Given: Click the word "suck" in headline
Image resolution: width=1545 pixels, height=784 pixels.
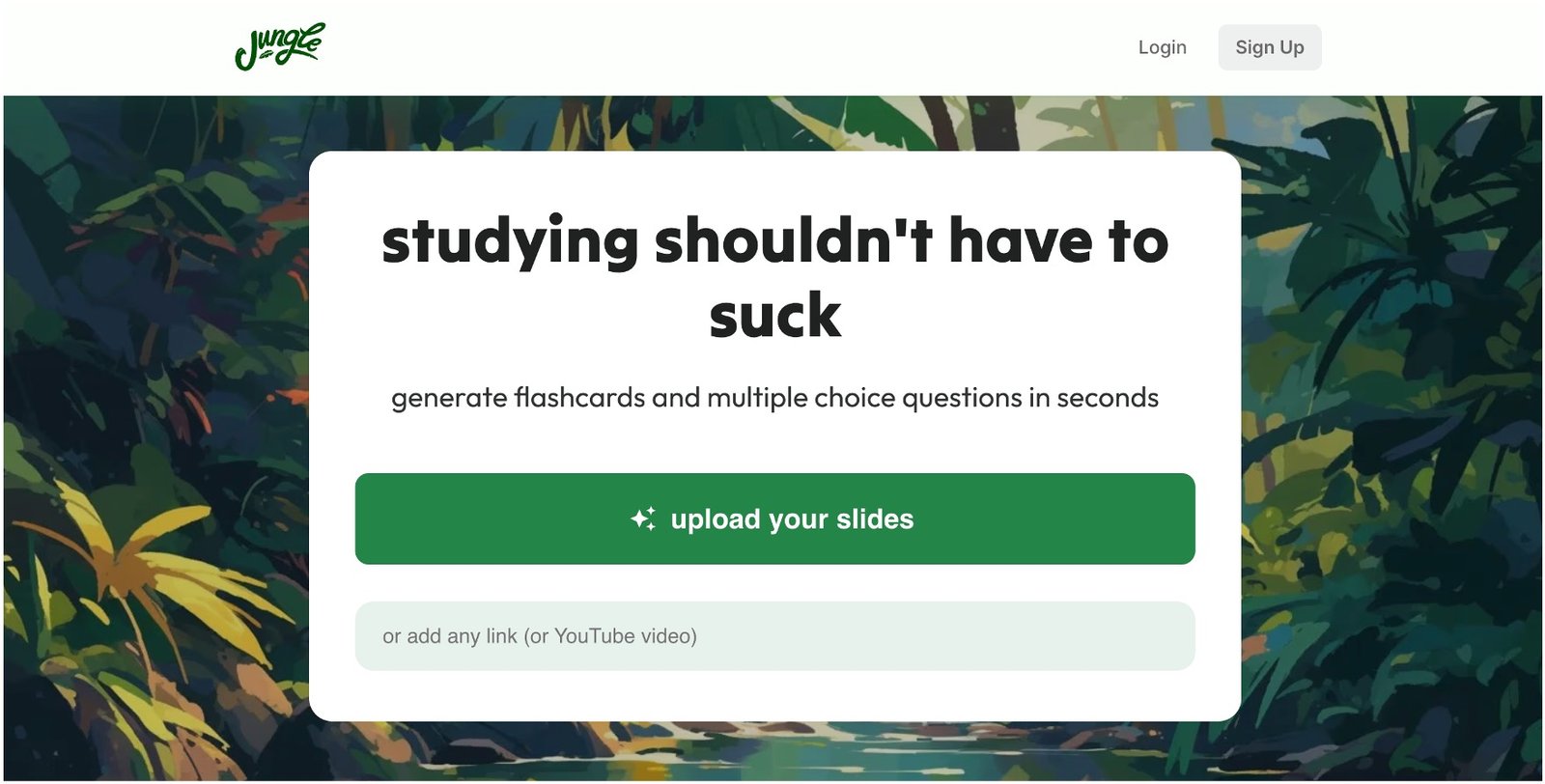Looking at the screenshot, I should 774,316.
